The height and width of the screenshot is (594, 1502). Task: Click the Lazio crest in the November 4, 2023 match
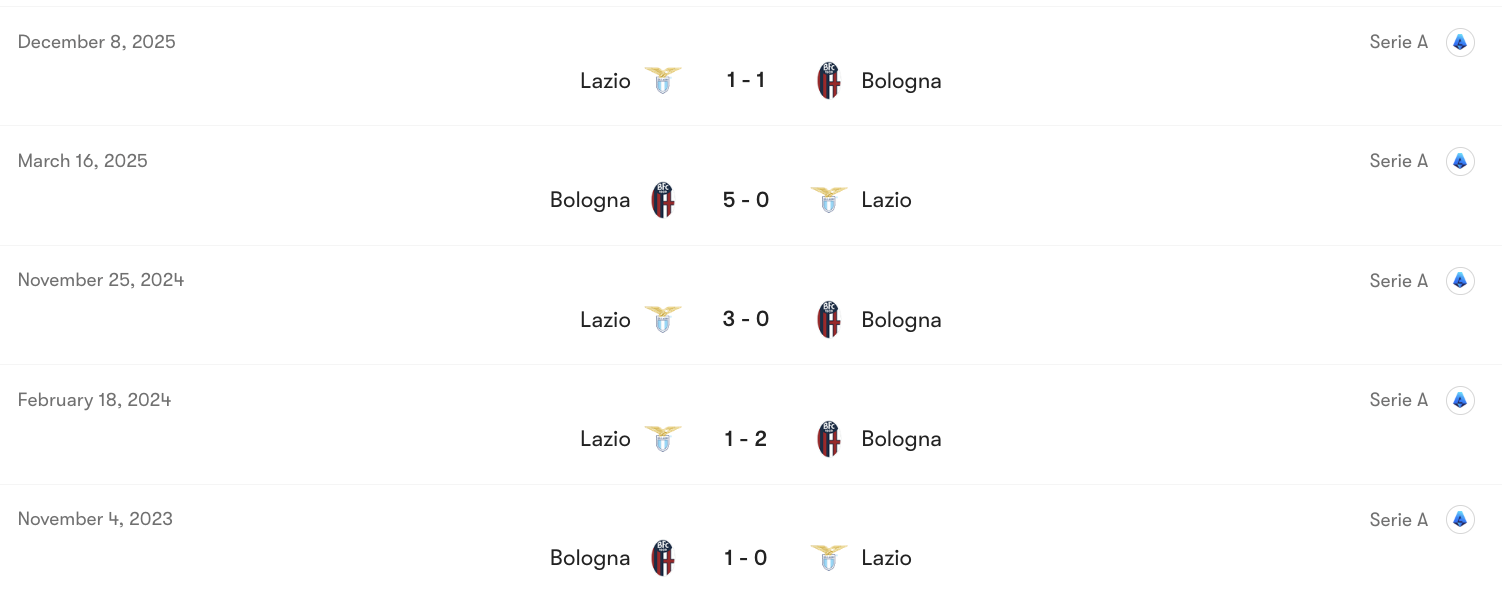(x=828, y=557)
